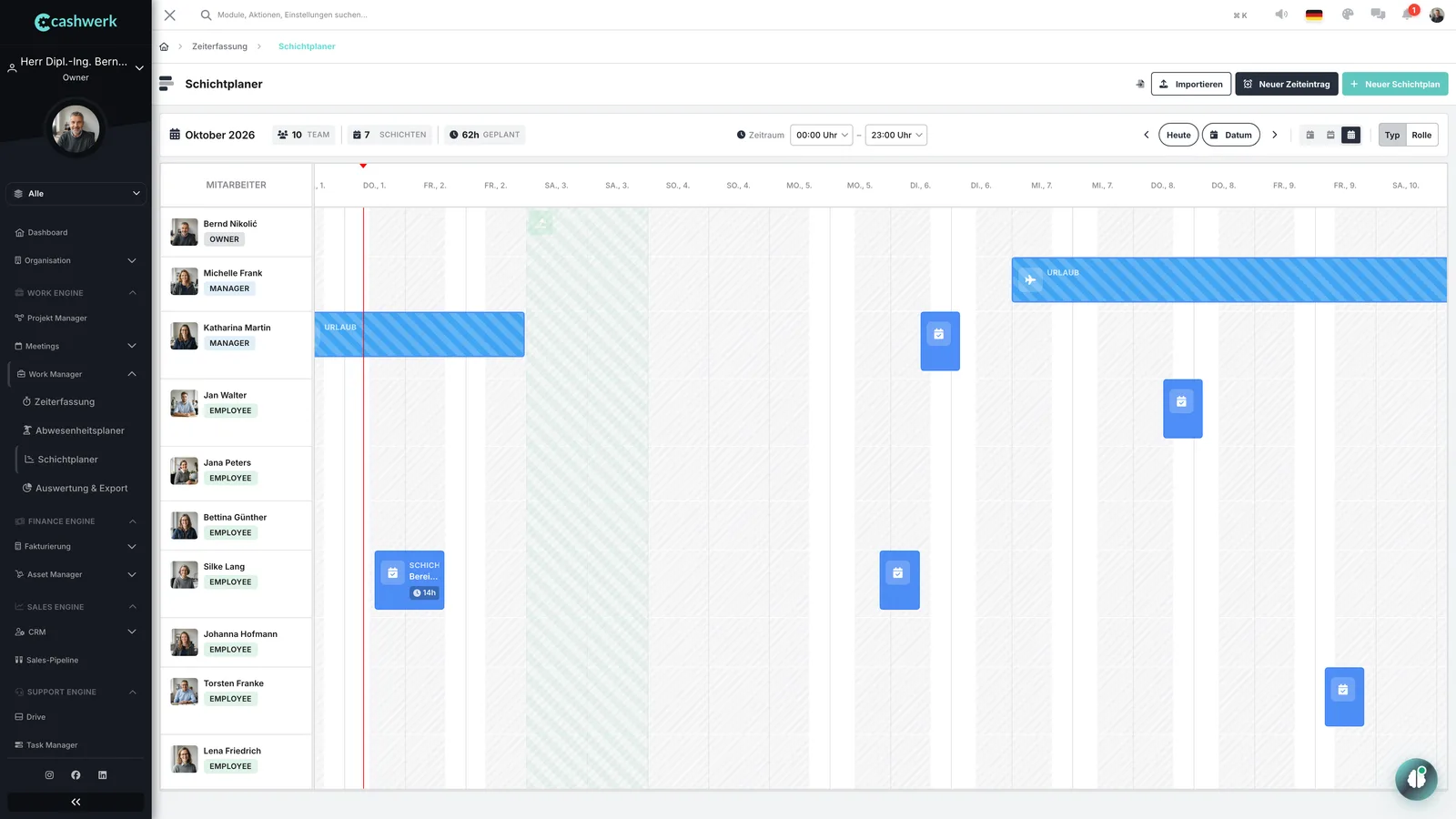Click the Heute button
1456x819 pixels.
click(1178, 135)
